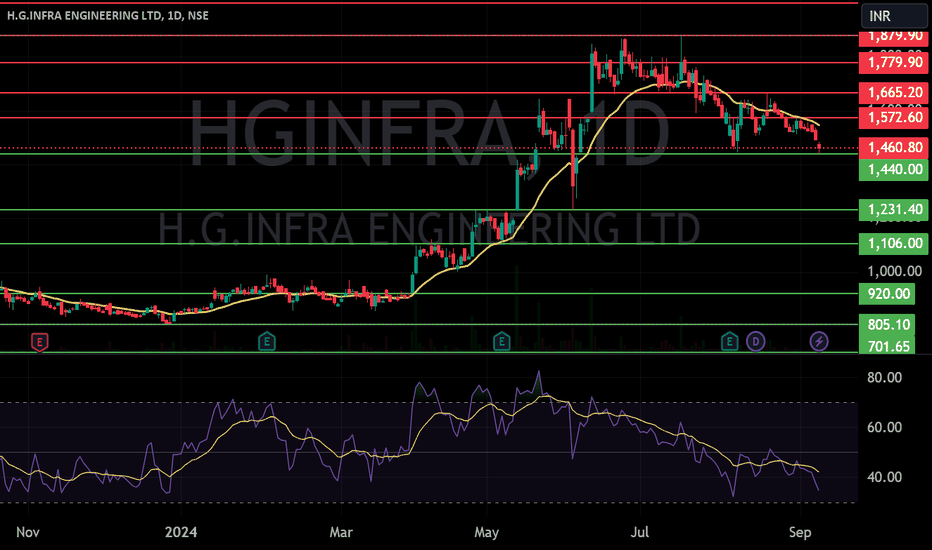The image size is (932, 550).
Task: Click the 80.00 RSI scale value
Action: [x=884, y=378]
